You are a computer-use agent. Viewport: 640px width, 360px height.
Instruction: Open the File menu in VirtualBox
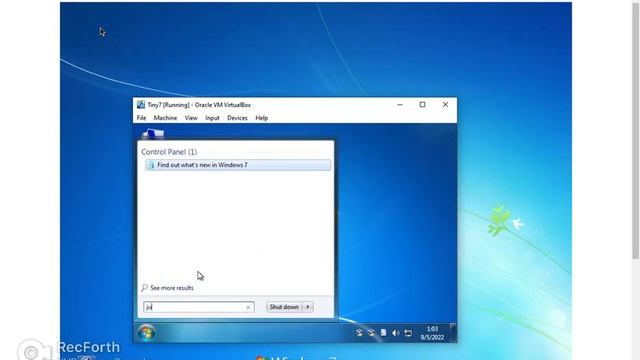[141, 118]
